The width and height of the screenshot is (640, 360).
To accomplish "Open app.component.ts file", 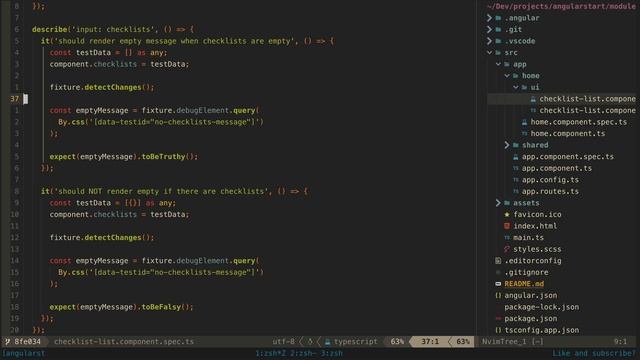I will [x=557, y=168].
